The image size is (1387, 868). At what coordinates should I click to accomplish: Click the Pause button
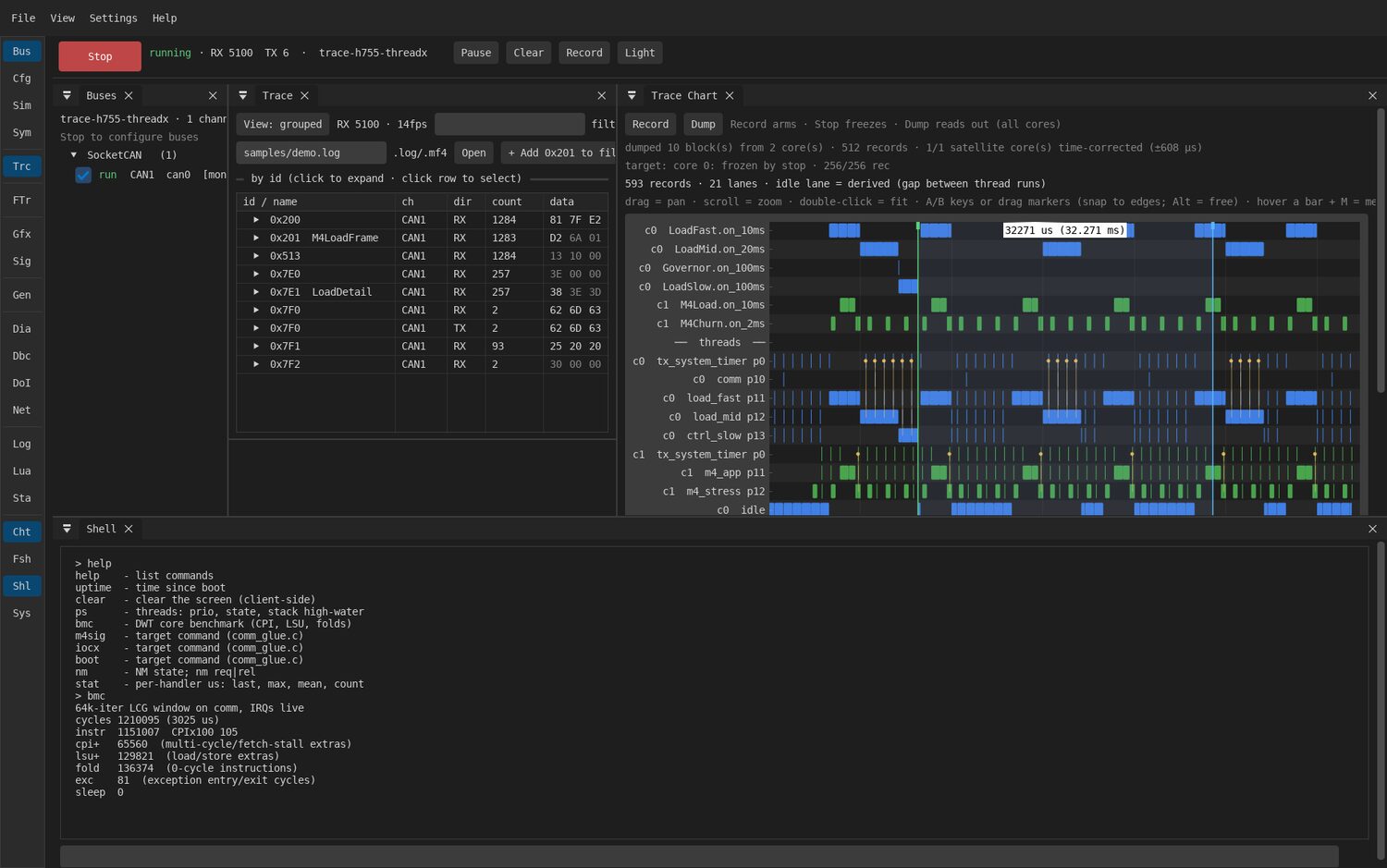tap(476, 53)
